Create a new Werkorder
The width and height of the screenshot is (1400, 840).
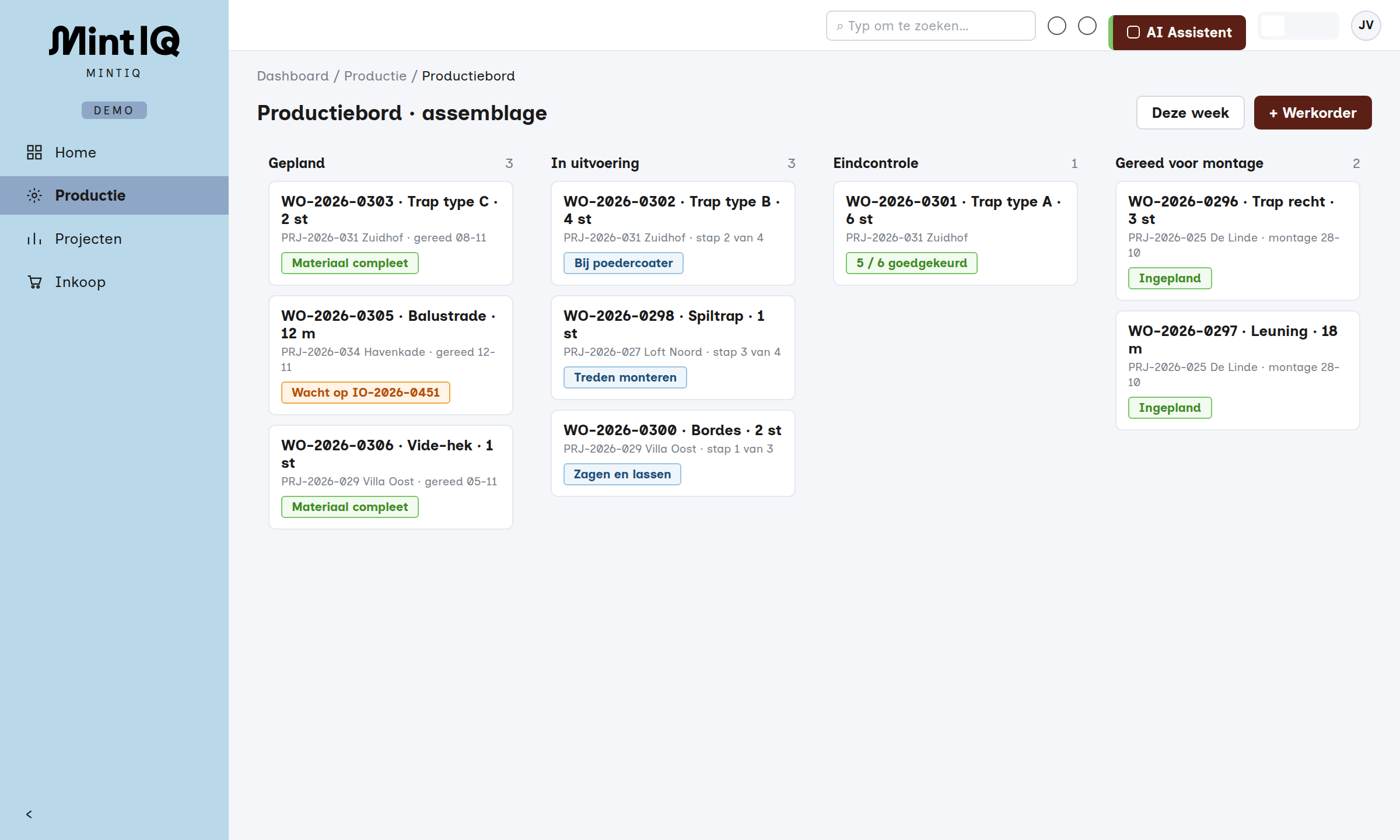point(1312,113)
